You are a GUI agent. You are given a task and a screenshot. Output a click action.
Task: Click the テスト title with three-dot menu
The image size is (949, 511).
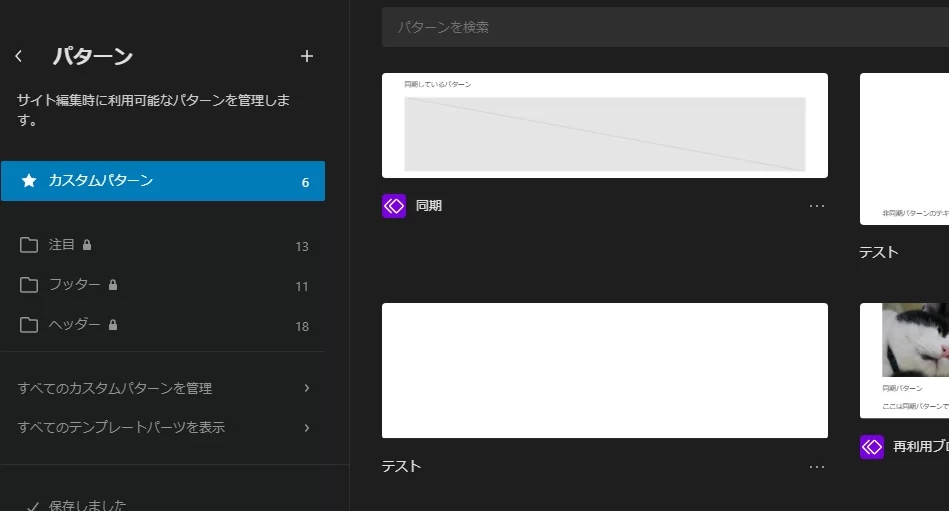pos(401,466)
